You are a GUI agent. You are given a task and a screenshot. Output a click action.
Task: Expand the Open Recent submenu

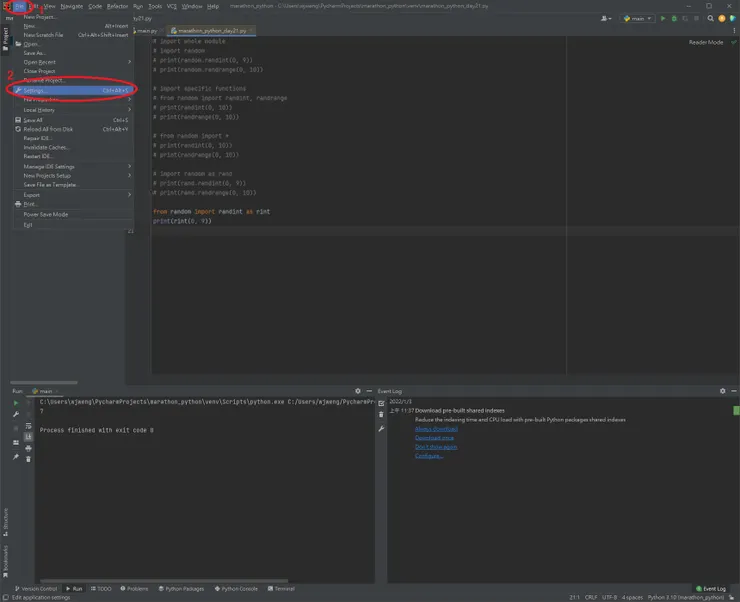pyautogui.click(x=40, y=62)
